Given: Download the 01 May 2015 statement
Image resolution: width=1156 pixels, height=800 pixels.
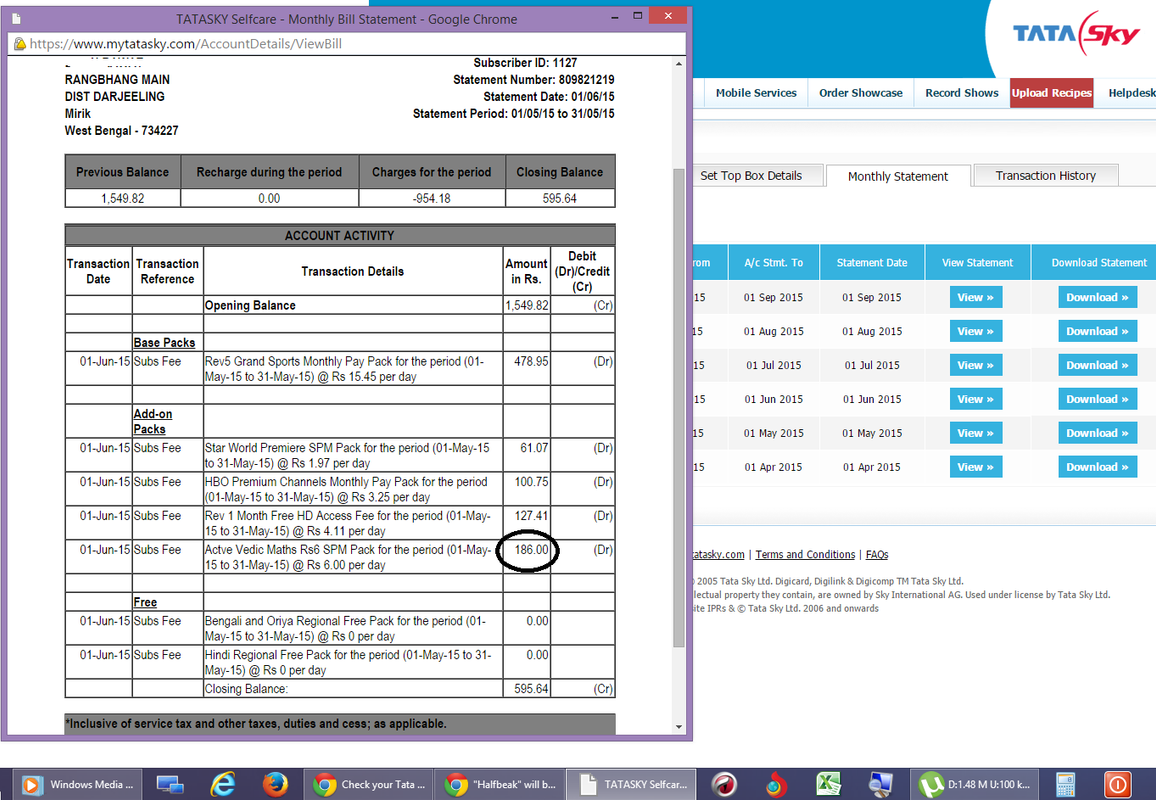Looking at the screenshot, I should 1097,433.
